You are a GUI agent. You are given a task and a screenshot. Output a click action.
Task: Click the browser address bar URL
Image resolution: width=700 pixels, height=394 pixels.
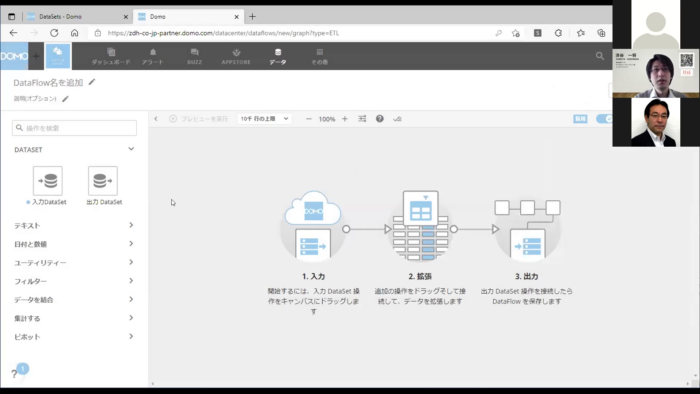point(223,33)
